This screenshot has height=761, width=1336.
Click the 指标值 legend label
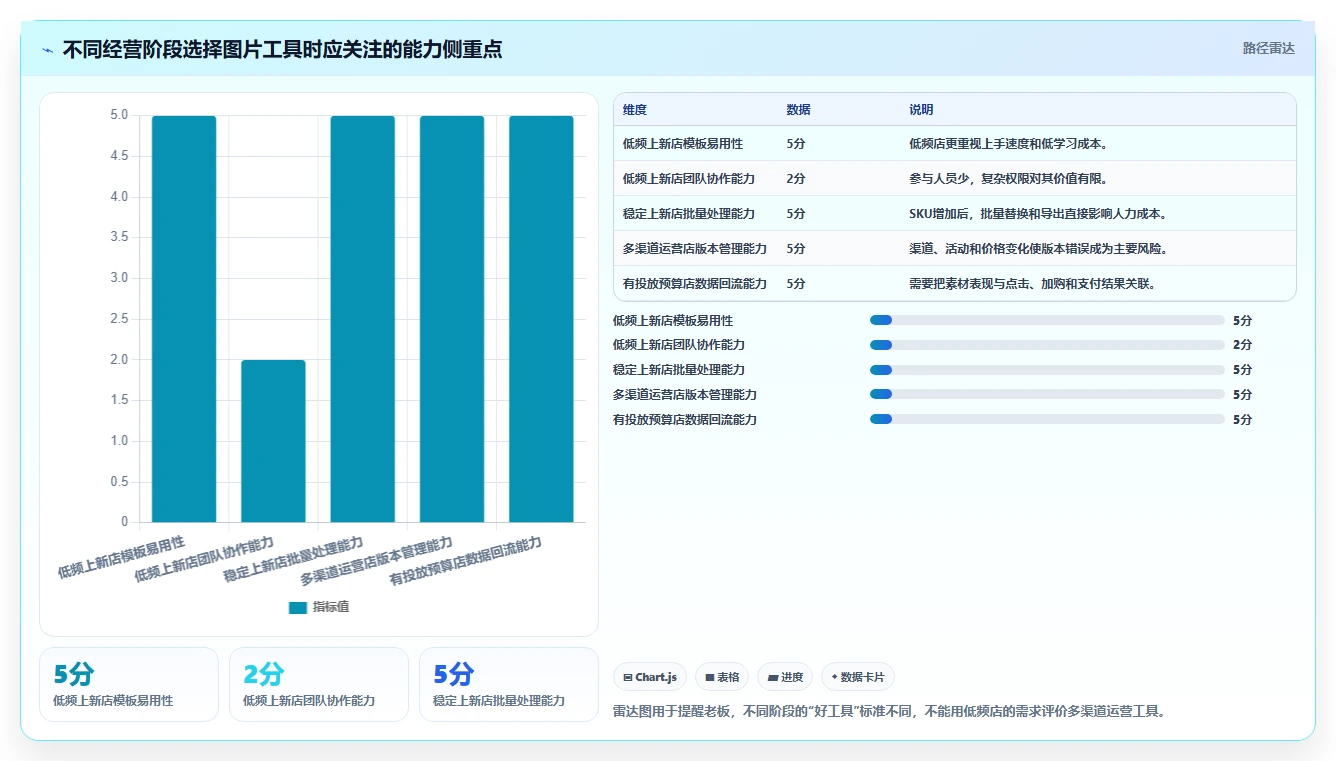pos(331,607)
